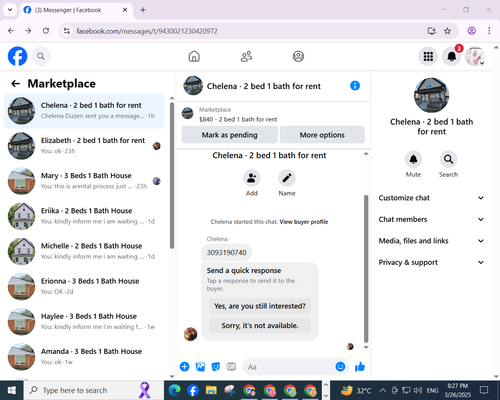The height and width of the screenshot is (400, 500).
Task: Open more actions plus icon in composer
Action: pyautogui.click(x=184, y=367)
